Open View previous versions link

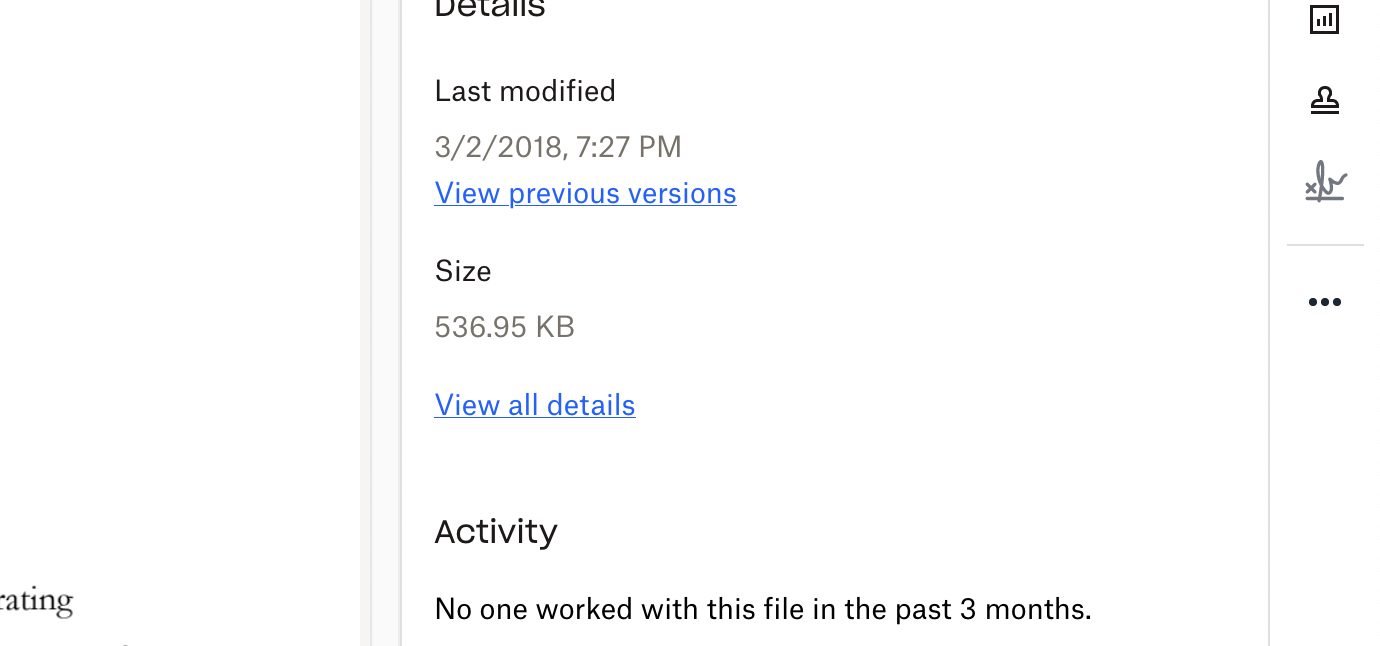click(585, 193)
